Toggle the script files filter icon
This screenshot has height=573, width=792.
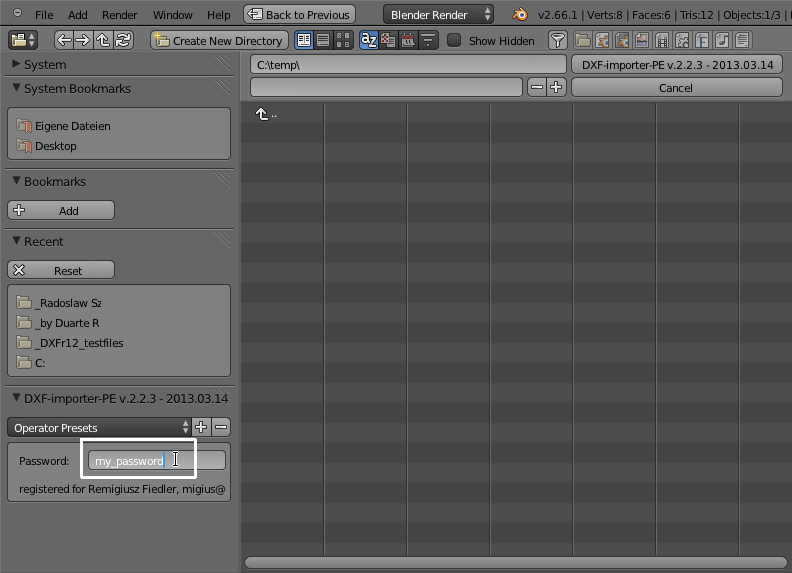click(x=682, y=40)
